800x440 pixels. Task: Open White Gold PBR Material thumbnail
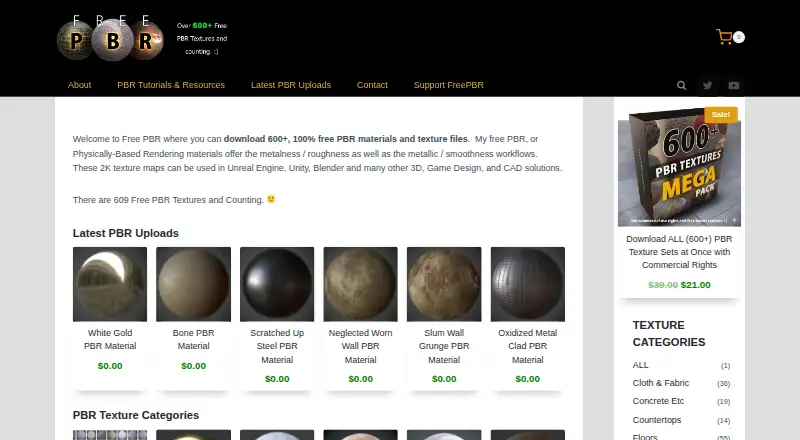(110, 284)
